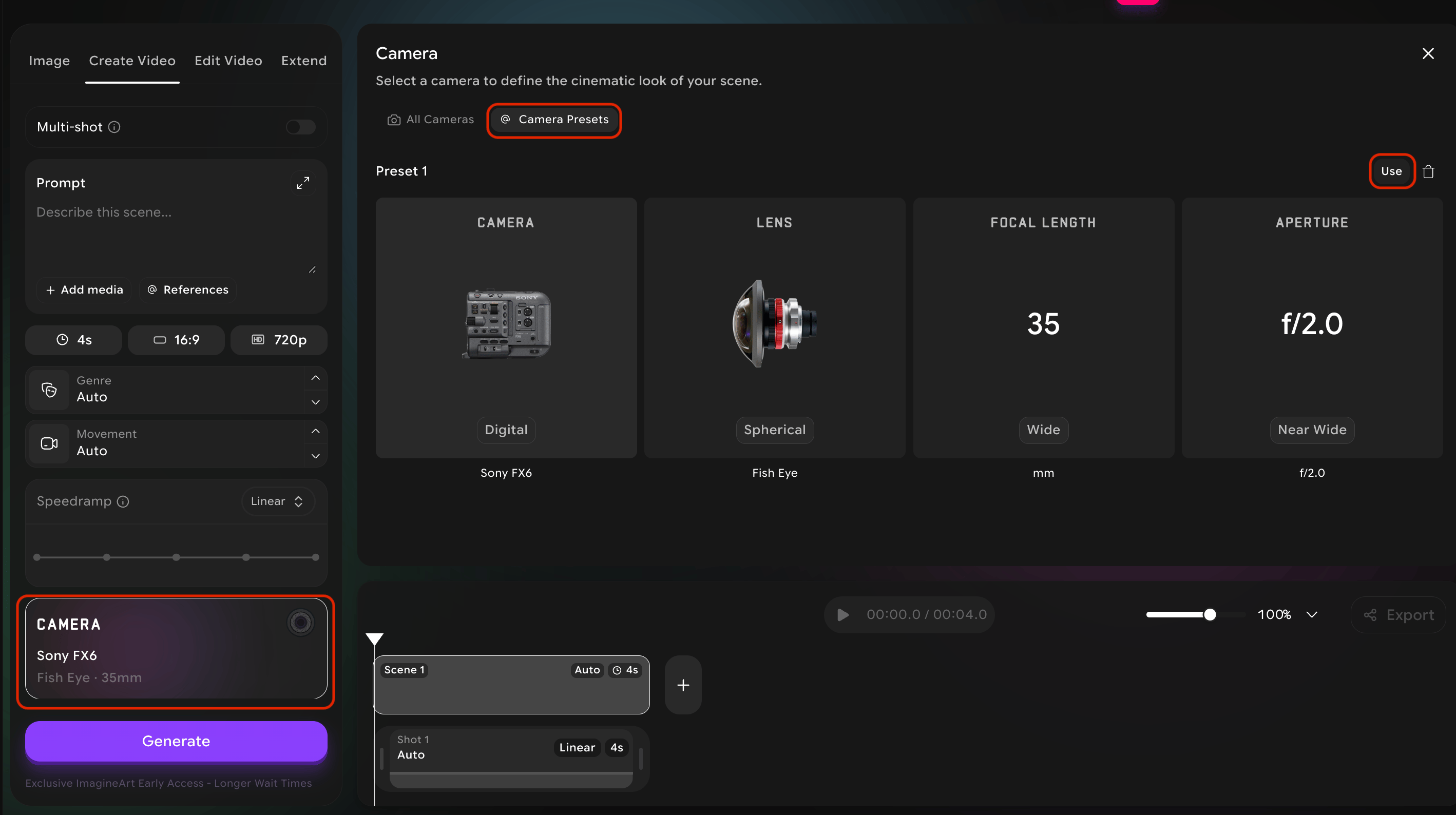This screenshot has width=1456, height=815.
Task: Click the Movement camera icon
Action: coord(49,443)
